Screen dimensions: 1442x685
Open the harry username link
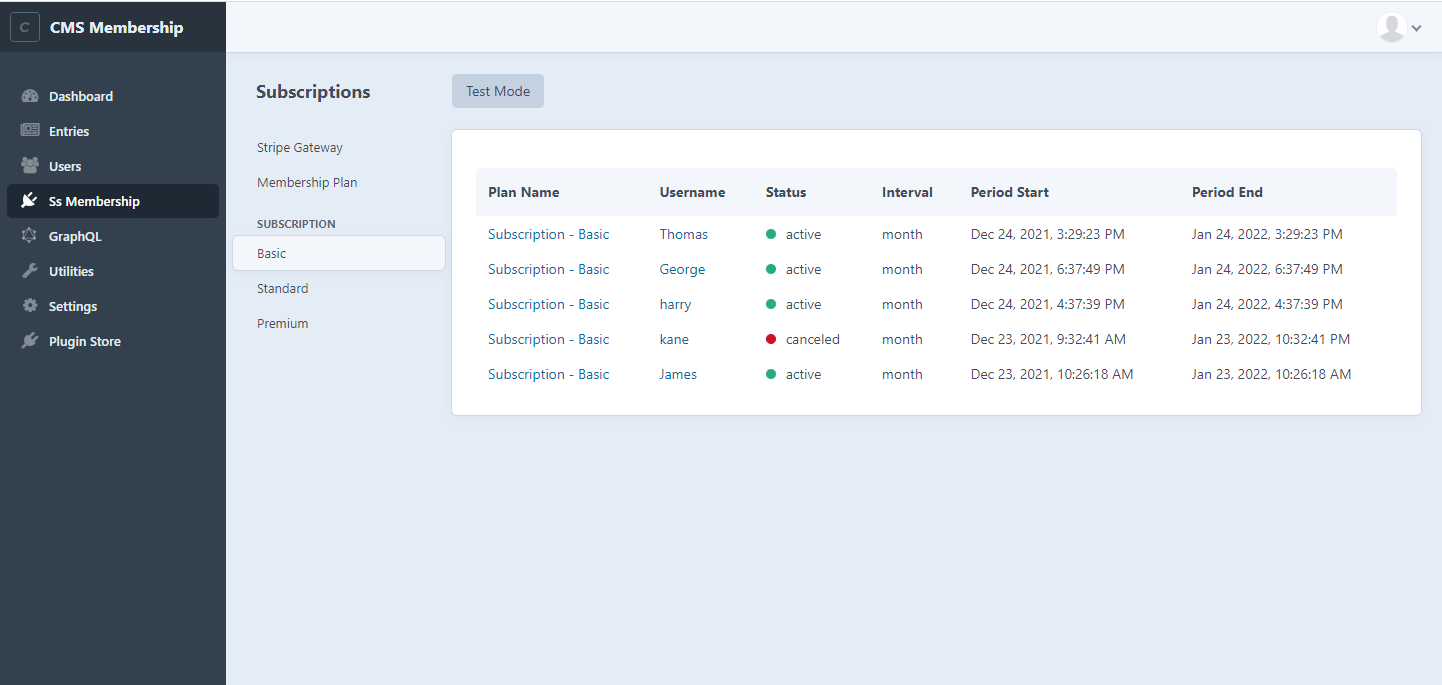[675, 304]
